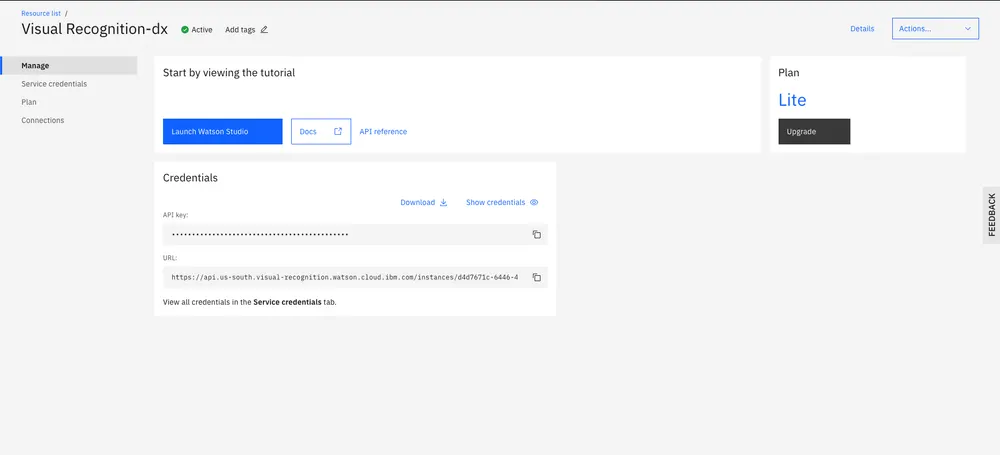Image resolution: width=1000 pixels, height=455 pixels.
Task: Go to Plan in left sidebar
Action: (29, 102)
